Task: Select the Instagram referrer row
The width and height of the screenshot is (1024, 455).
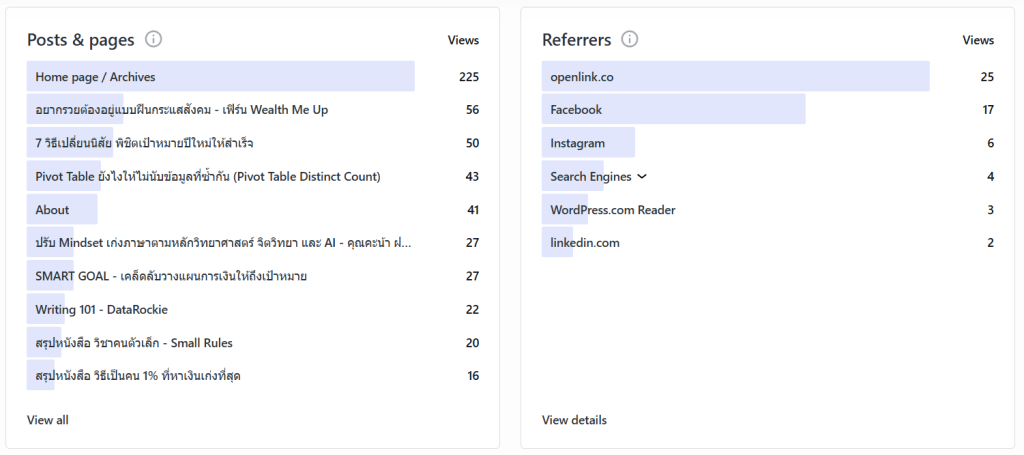Action: point(577,143)
